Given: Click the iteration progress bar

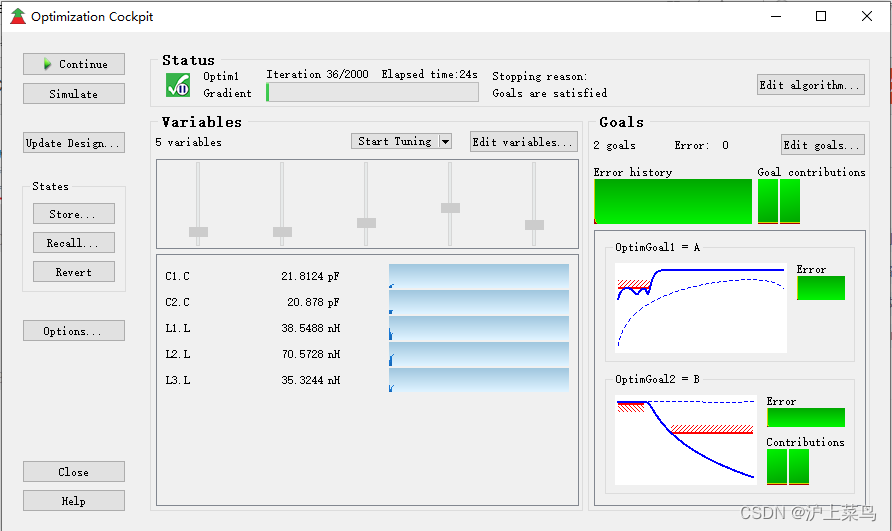Looking at the screenshot, I should click(x=373, y=92).
